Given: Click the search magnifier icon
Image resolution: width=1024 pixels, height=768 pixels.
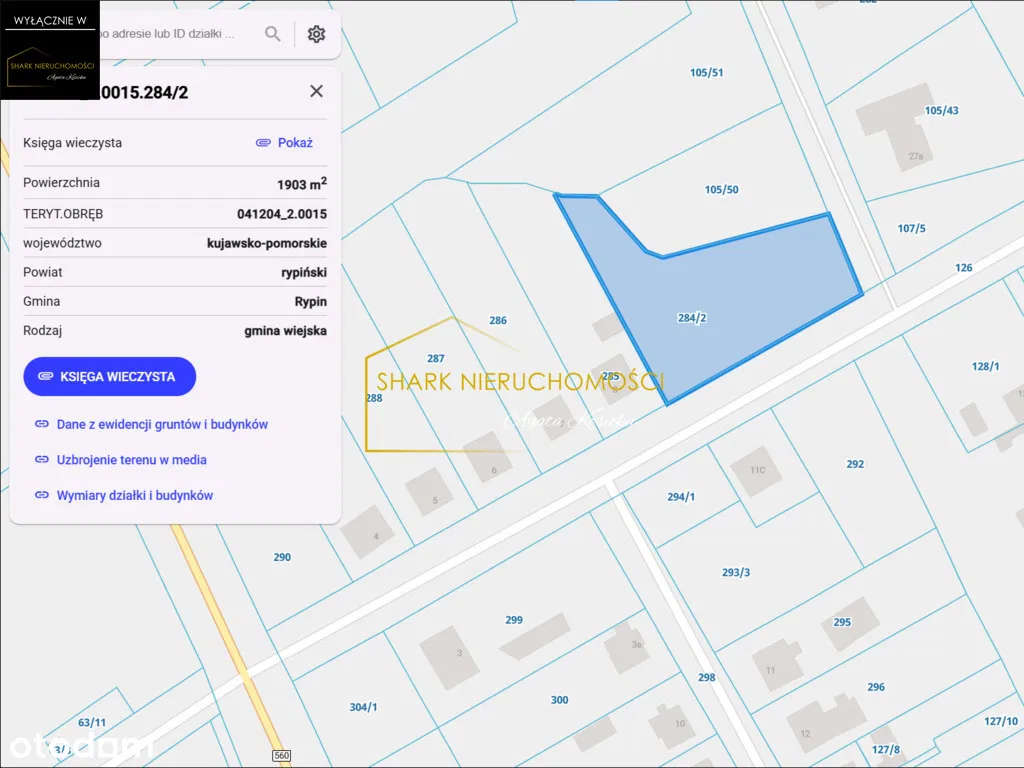Looking at the screenshot, I should click(272, 34).
